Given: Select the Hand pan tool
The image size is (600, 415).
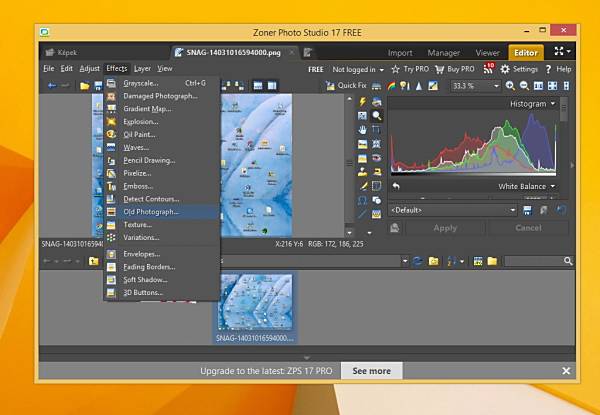Looking at the screenshot, I should click(x=362, y=130).
